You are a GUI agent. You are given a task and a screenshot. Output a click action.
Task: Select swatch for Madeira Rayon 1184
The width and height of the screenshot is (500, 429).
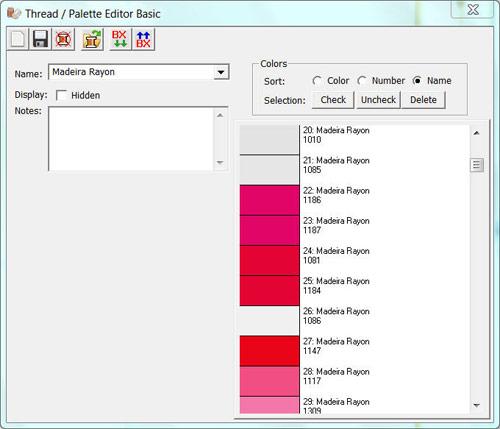click(x=269, y=291)
